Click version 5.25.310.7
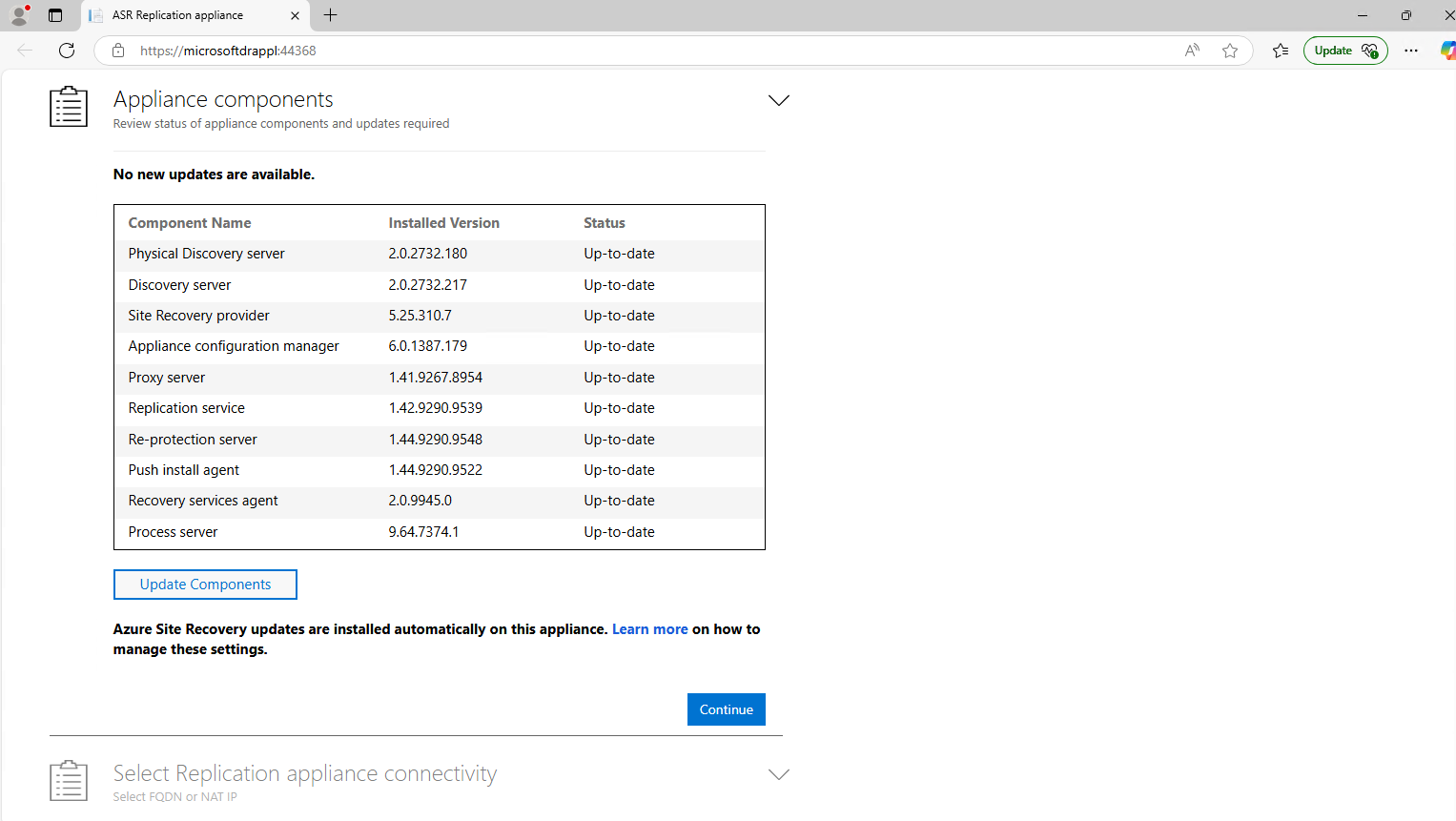Screen dimensions: 1456x821 click(x=420, y=316)
